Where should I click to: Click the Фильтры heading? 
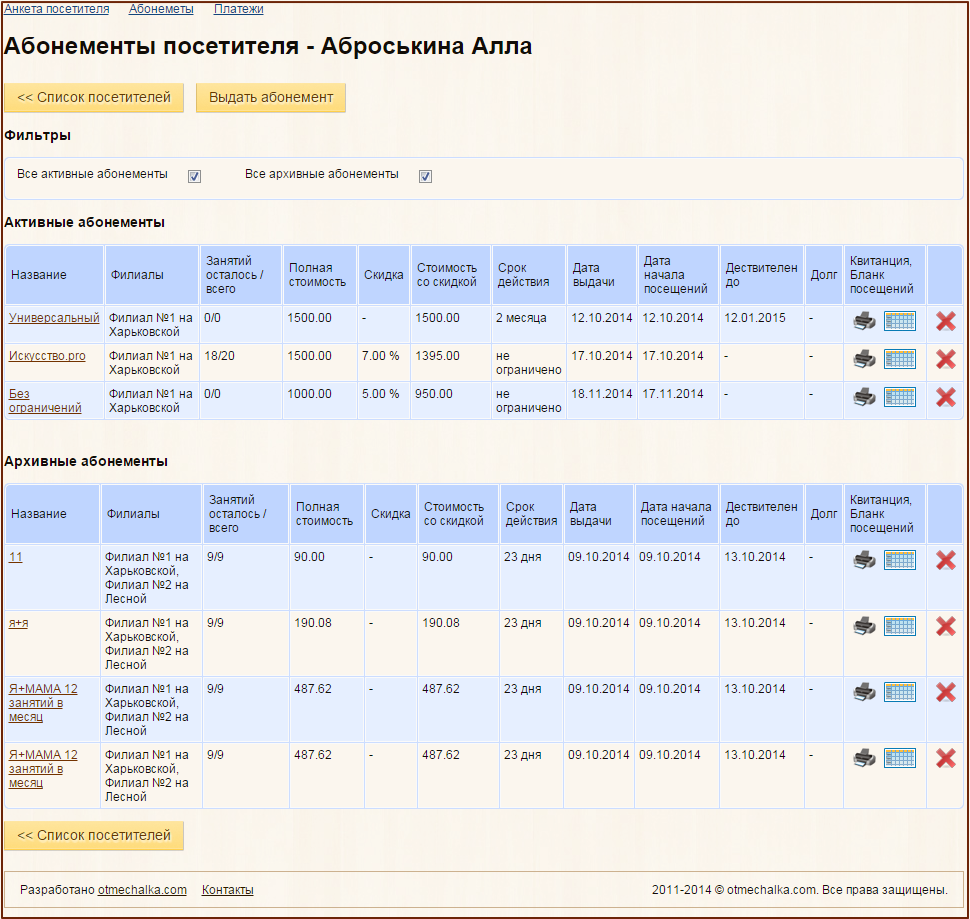(38, 135)
